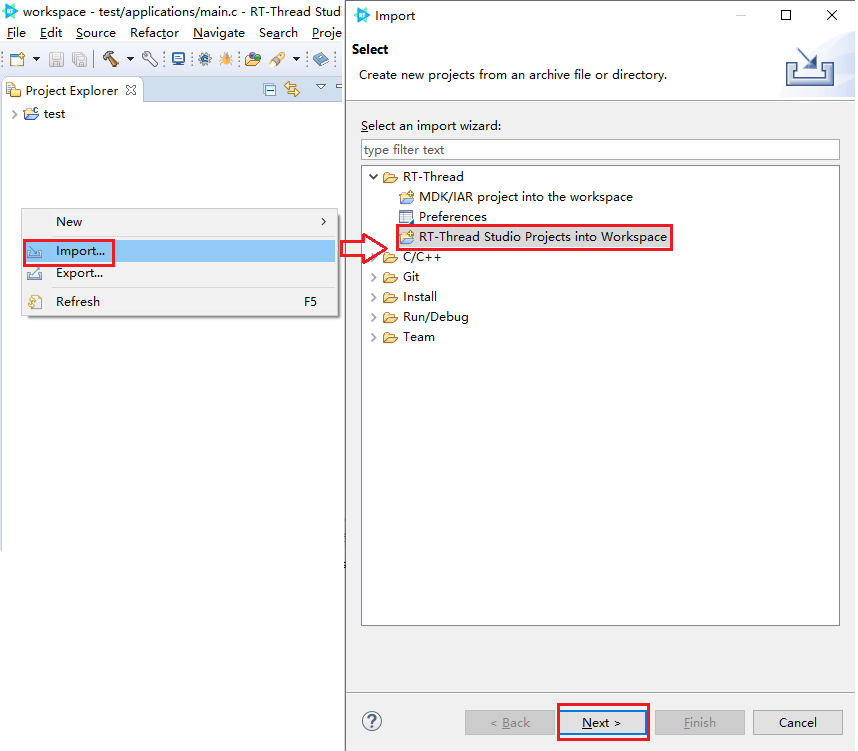Click Cancel in the Import dialog
The width and height of the screenshot is (858, 751).
(797, 722)
